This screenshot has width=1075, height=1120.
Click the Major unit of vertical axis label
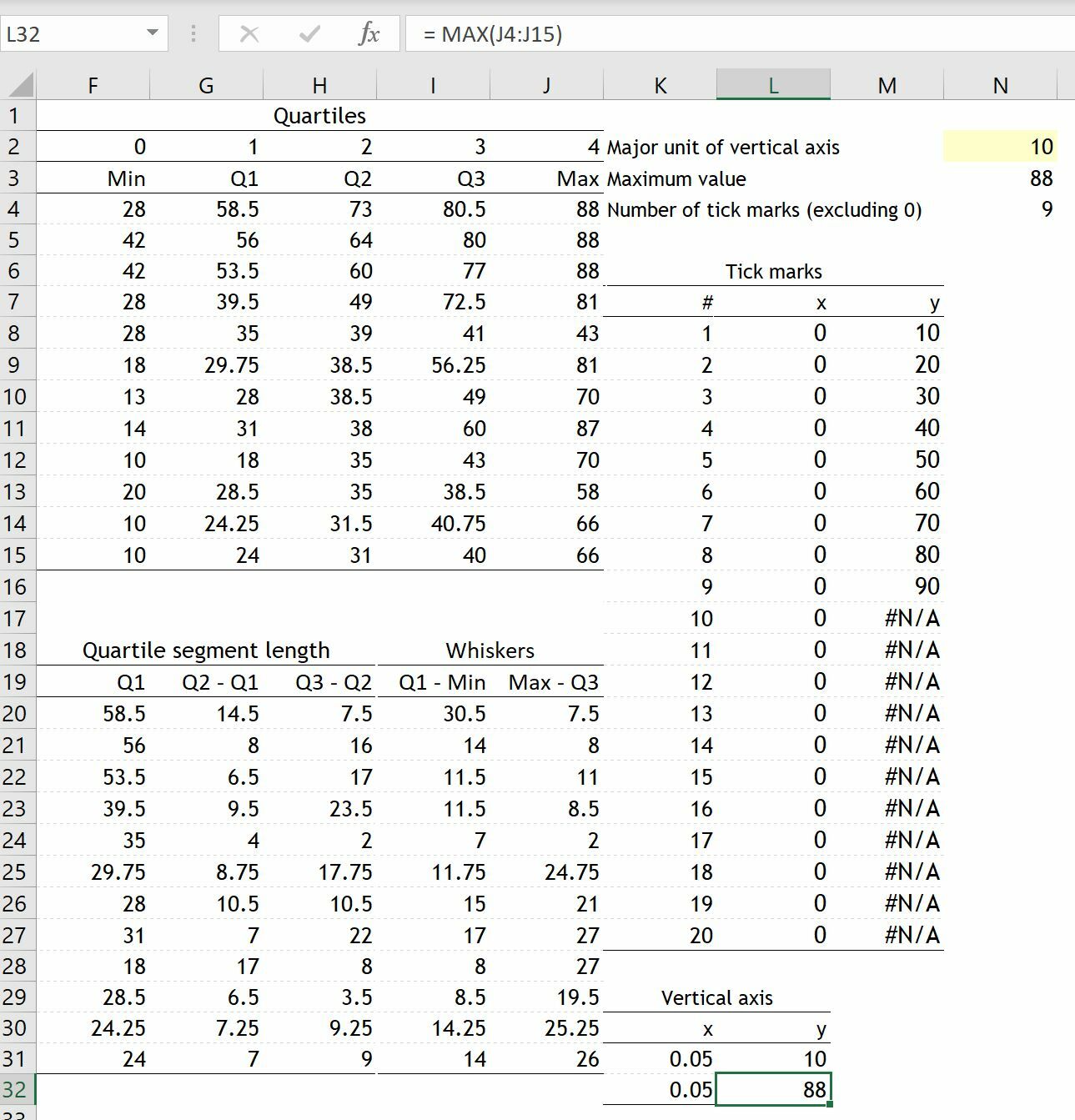[723, 146]
